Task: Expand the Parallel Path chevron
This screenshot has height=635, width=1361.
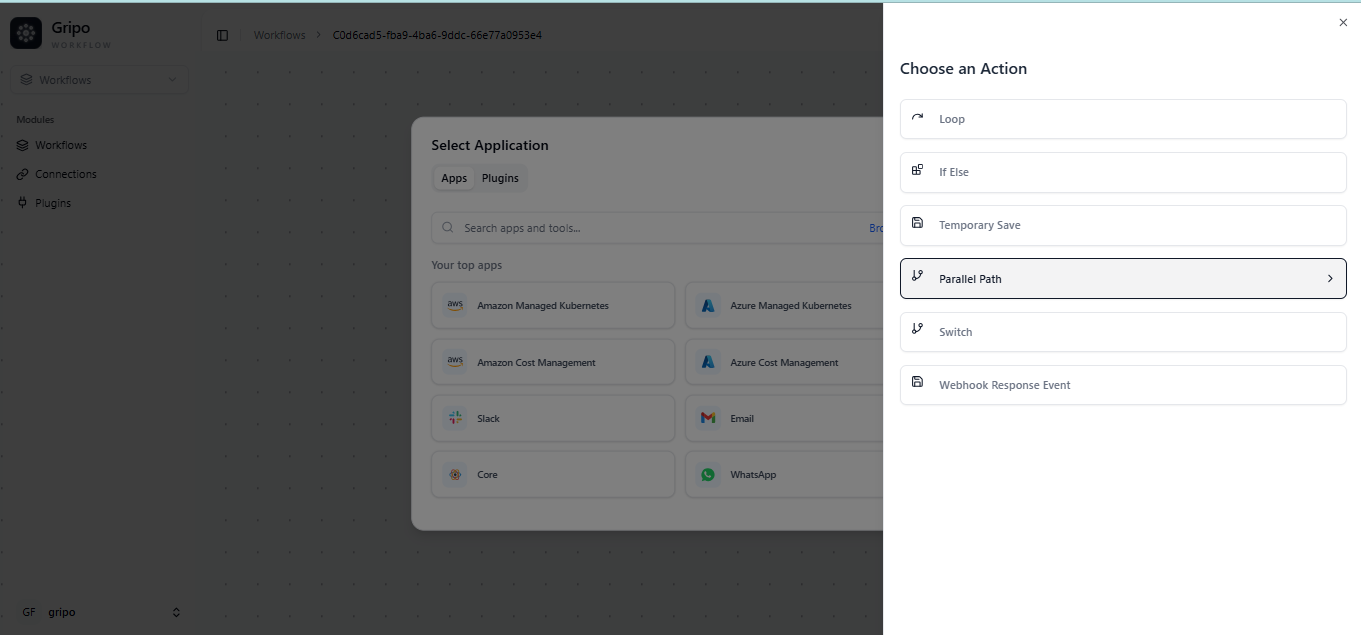Action: pos(1329,279)
